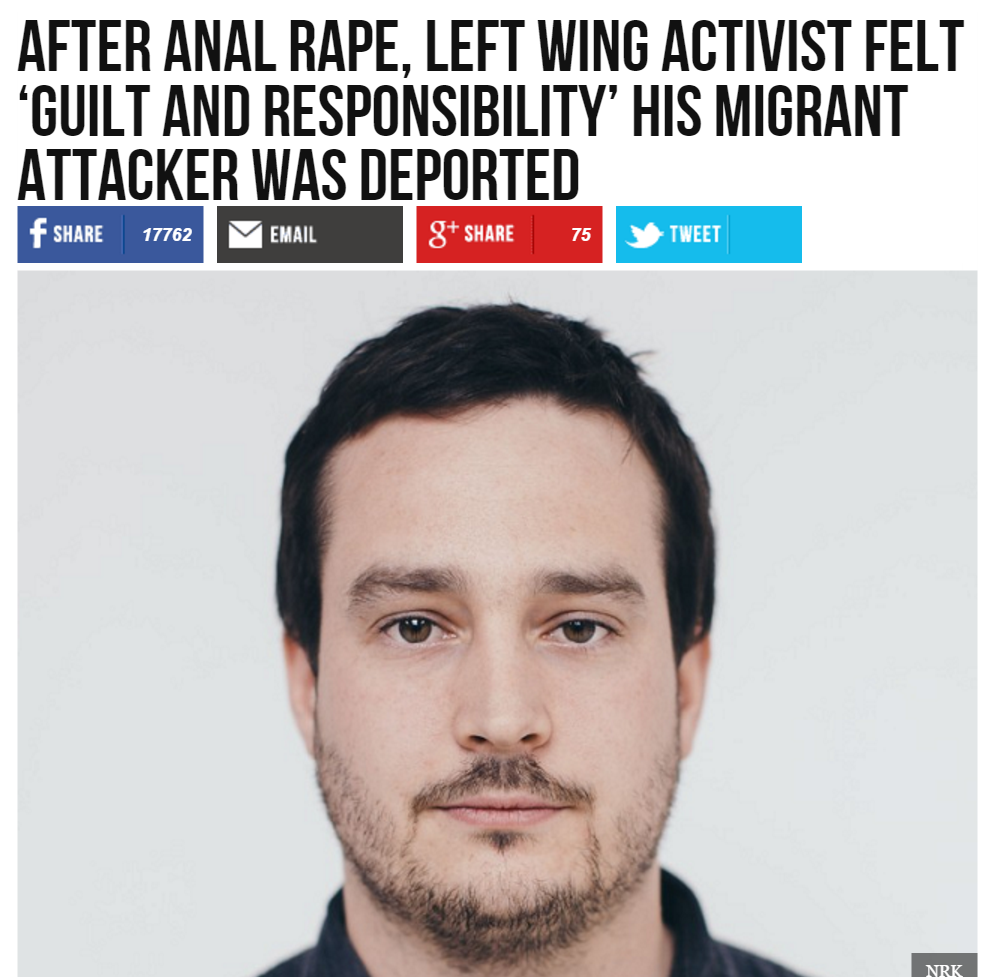Click the empty tweet count area
The width and height of the screenshot is (997, 977).
click(x=765, y=235)
